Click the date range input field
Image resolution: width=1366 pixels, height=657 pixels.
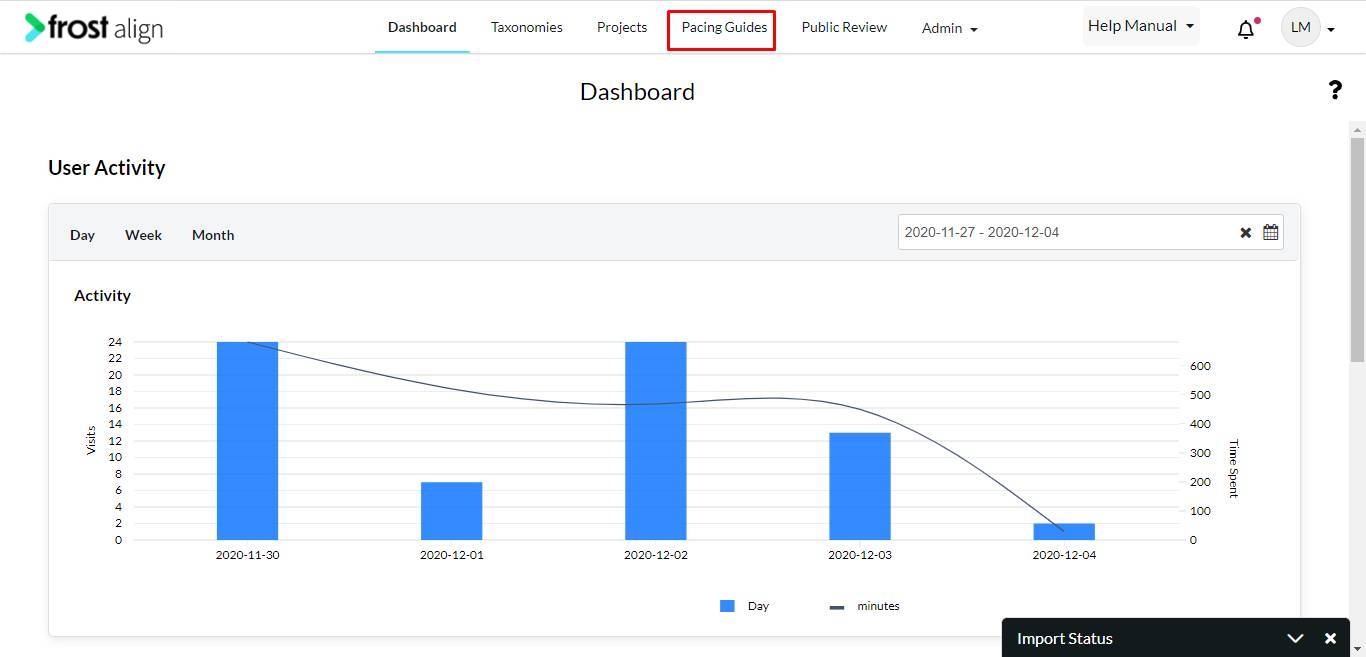pyautogui.click(x=1066, y=232)
